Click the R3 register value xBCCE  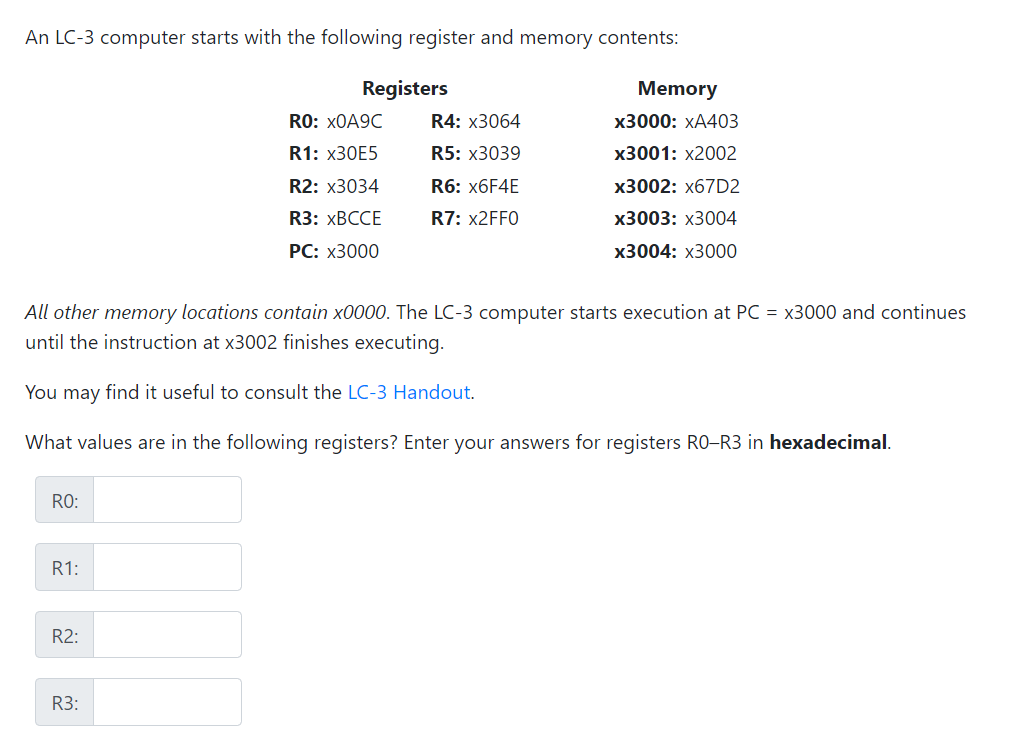click(356, 218)
